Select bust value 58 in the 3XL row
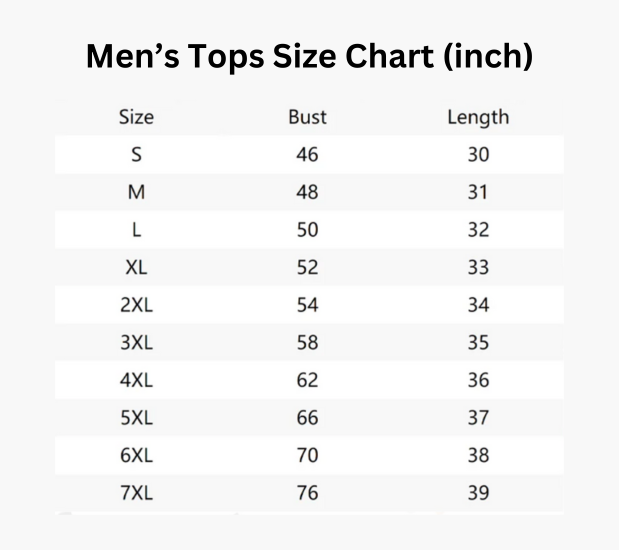Viewport: 619px width, 550px height. click(307, 342)
